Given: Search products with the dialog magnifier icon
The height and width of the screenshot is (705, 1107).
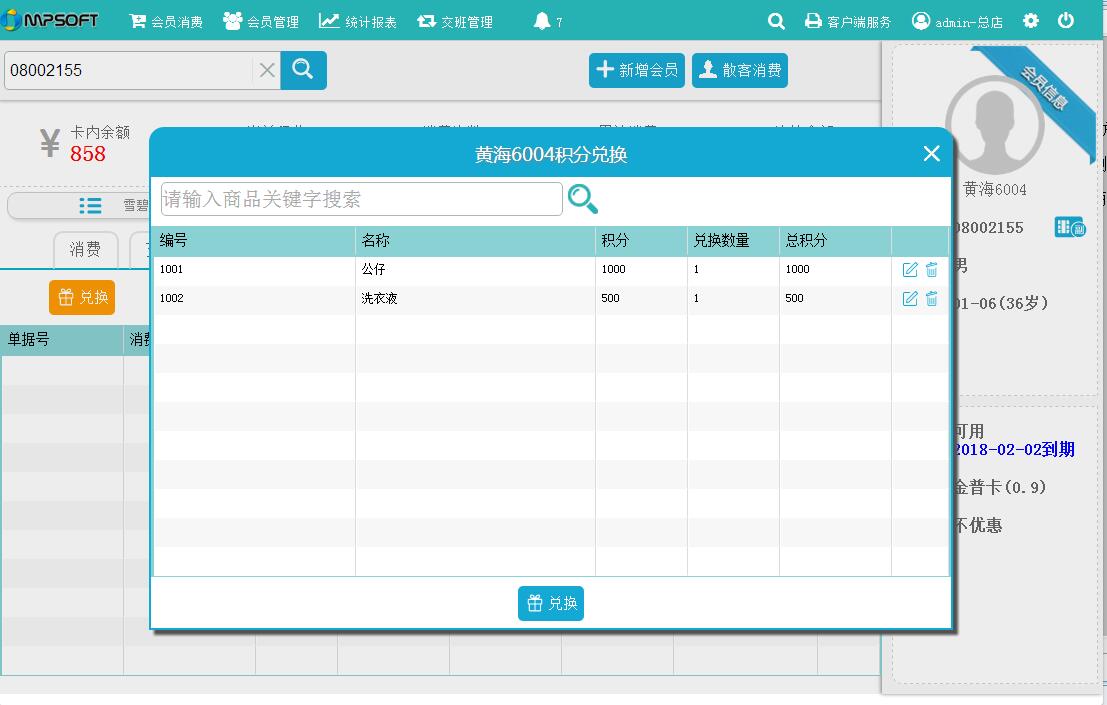Looking at the screenshot, I should click(x=583, y=200).
